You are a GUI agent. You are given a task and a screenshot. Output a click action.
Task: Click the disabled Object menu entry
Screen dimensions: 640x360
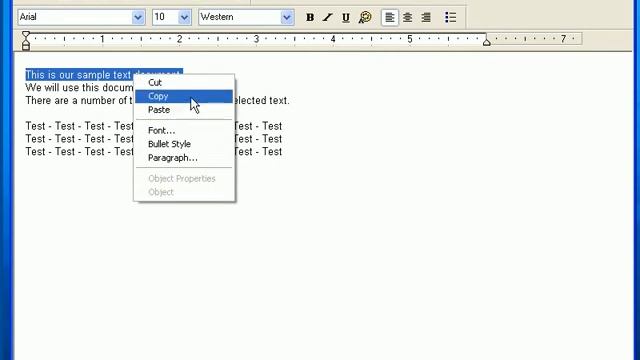pyautogui.click(x=184, y=192)
